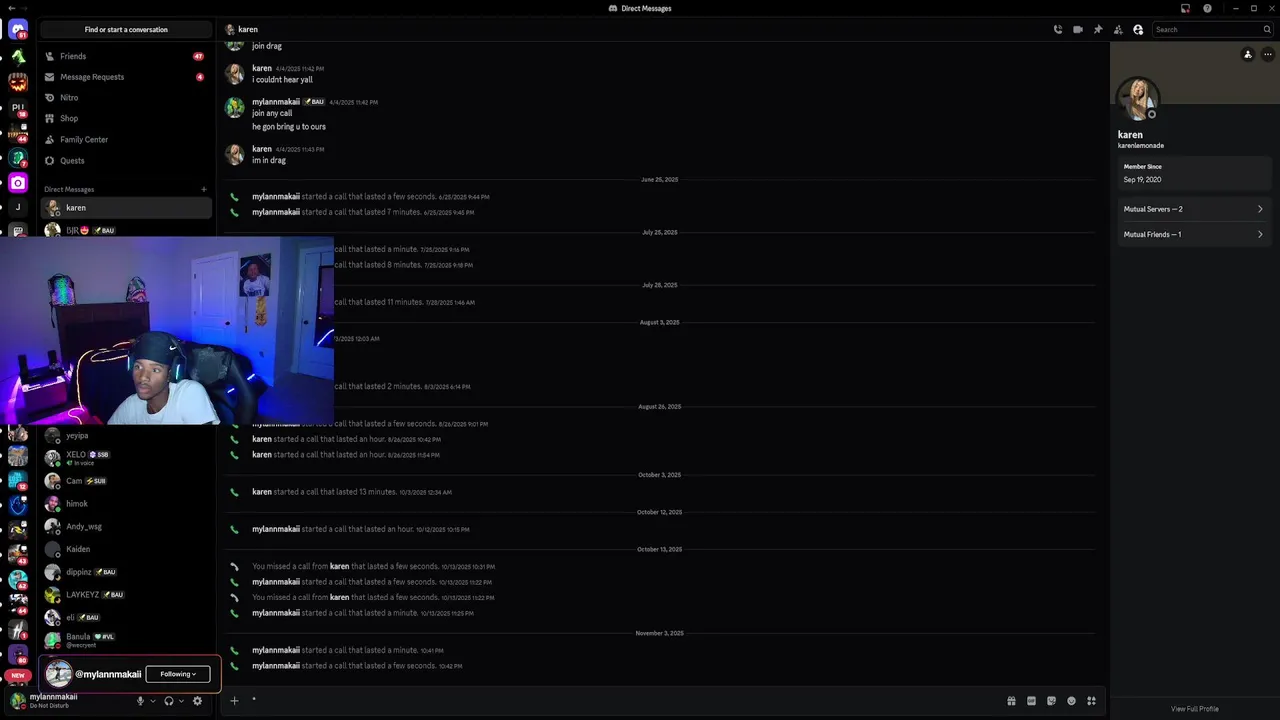The height and width of the screenshot is (720, 1280).
Task: Open the Banula direct message
Action: pos(126,640)
